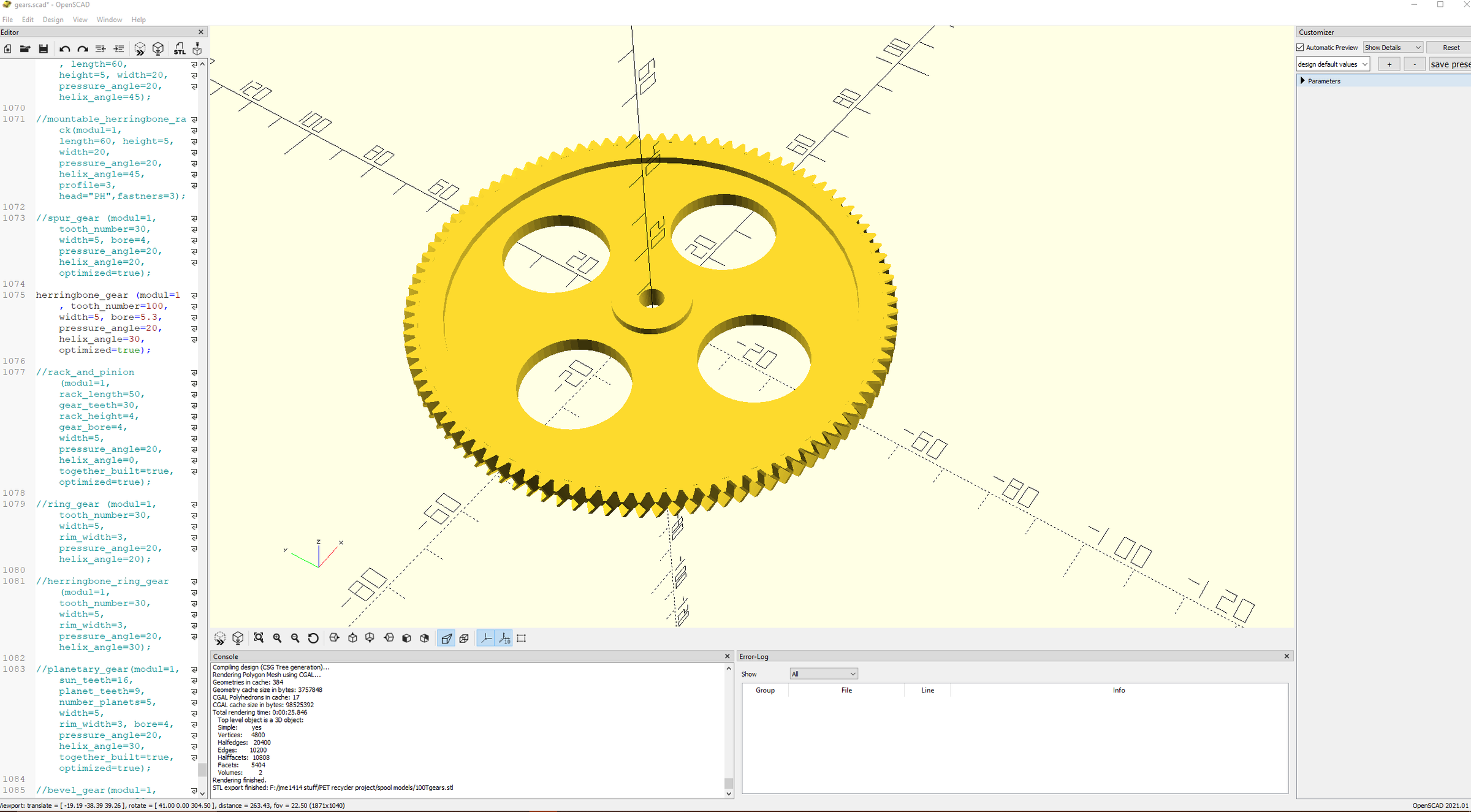Toggle the Show Axes button
Screen dimensions: 1471x812
click(x=485, y=638)
